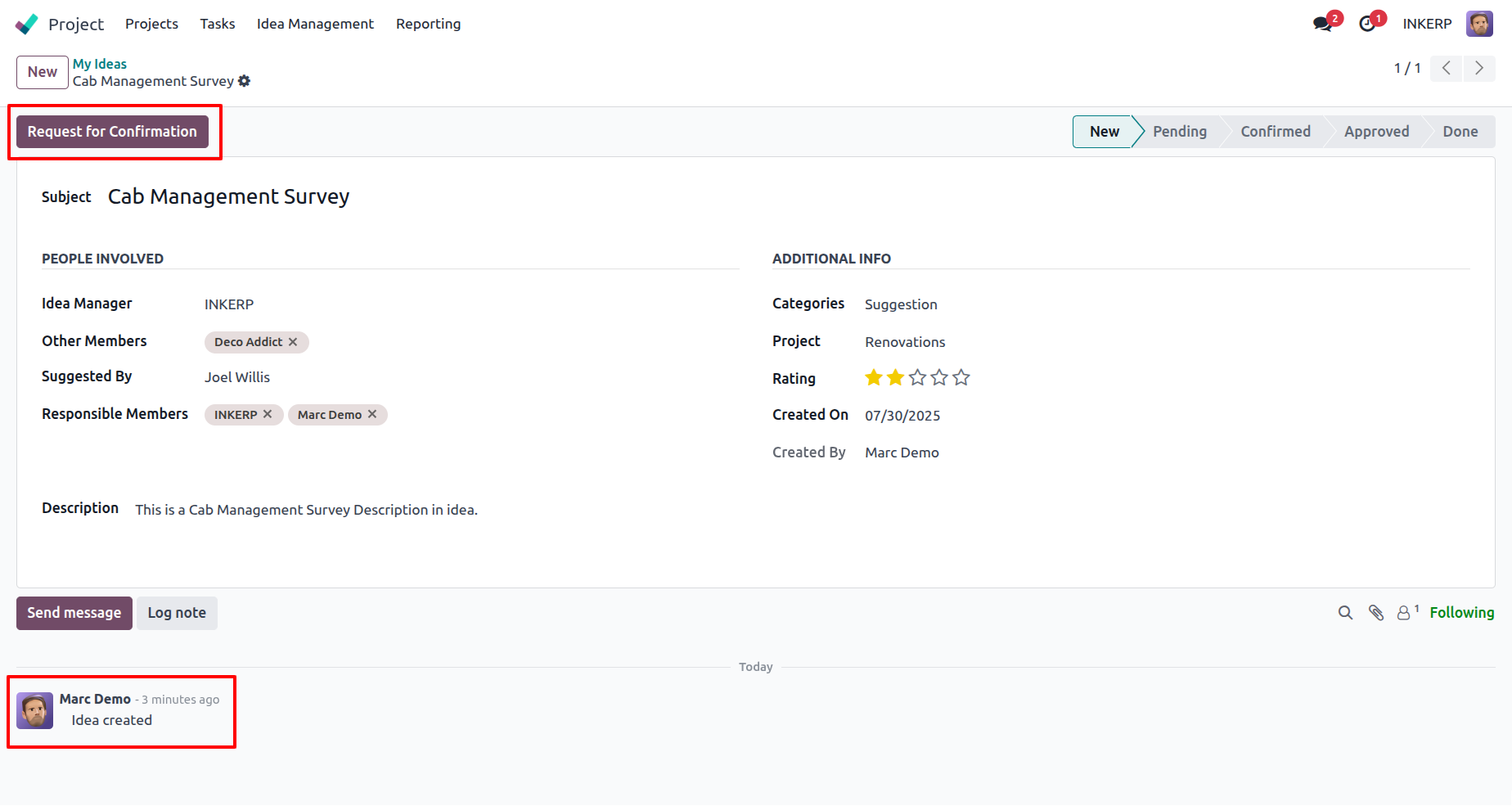
Task: Attach a file using paperclip icon
Action: click(x=1376, y=613)
